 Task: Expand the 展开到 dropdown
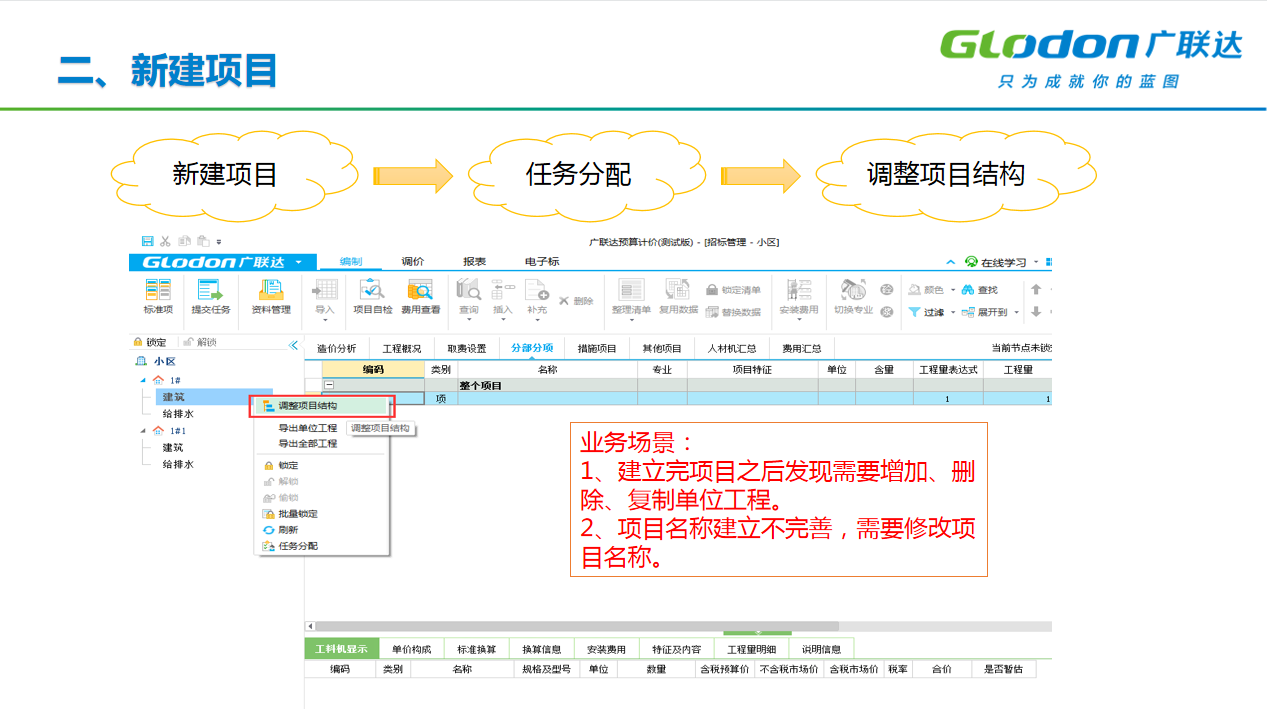click(1014, 312)
